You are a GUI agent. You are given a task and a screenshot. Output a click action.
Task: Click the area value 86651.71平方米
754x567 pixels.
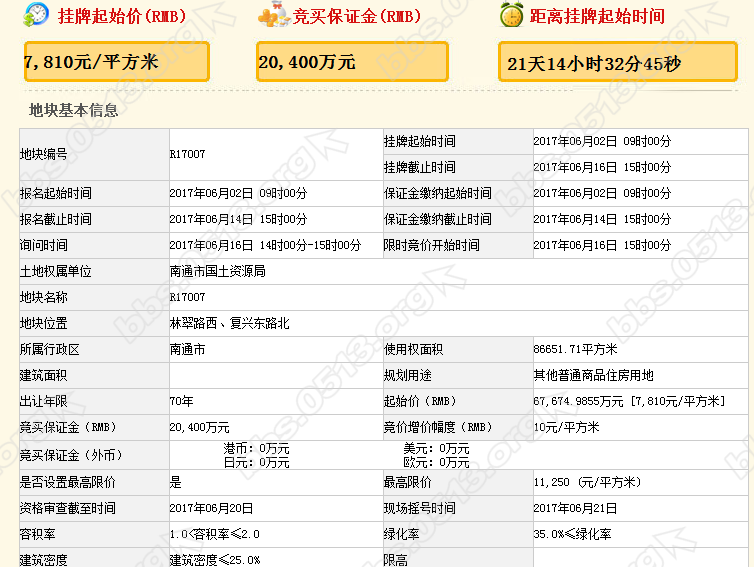click(x=575, y=349)
